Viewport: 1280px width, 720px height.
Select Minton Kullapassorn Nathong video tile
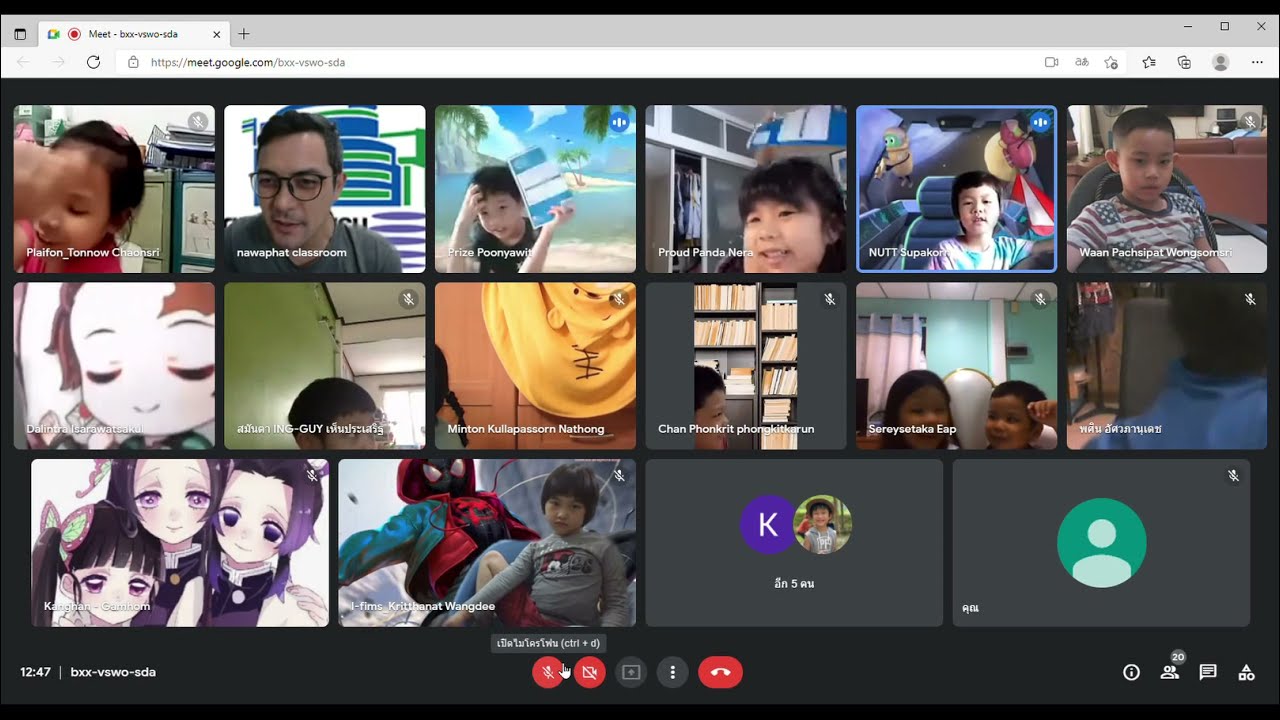coord(535,366)
